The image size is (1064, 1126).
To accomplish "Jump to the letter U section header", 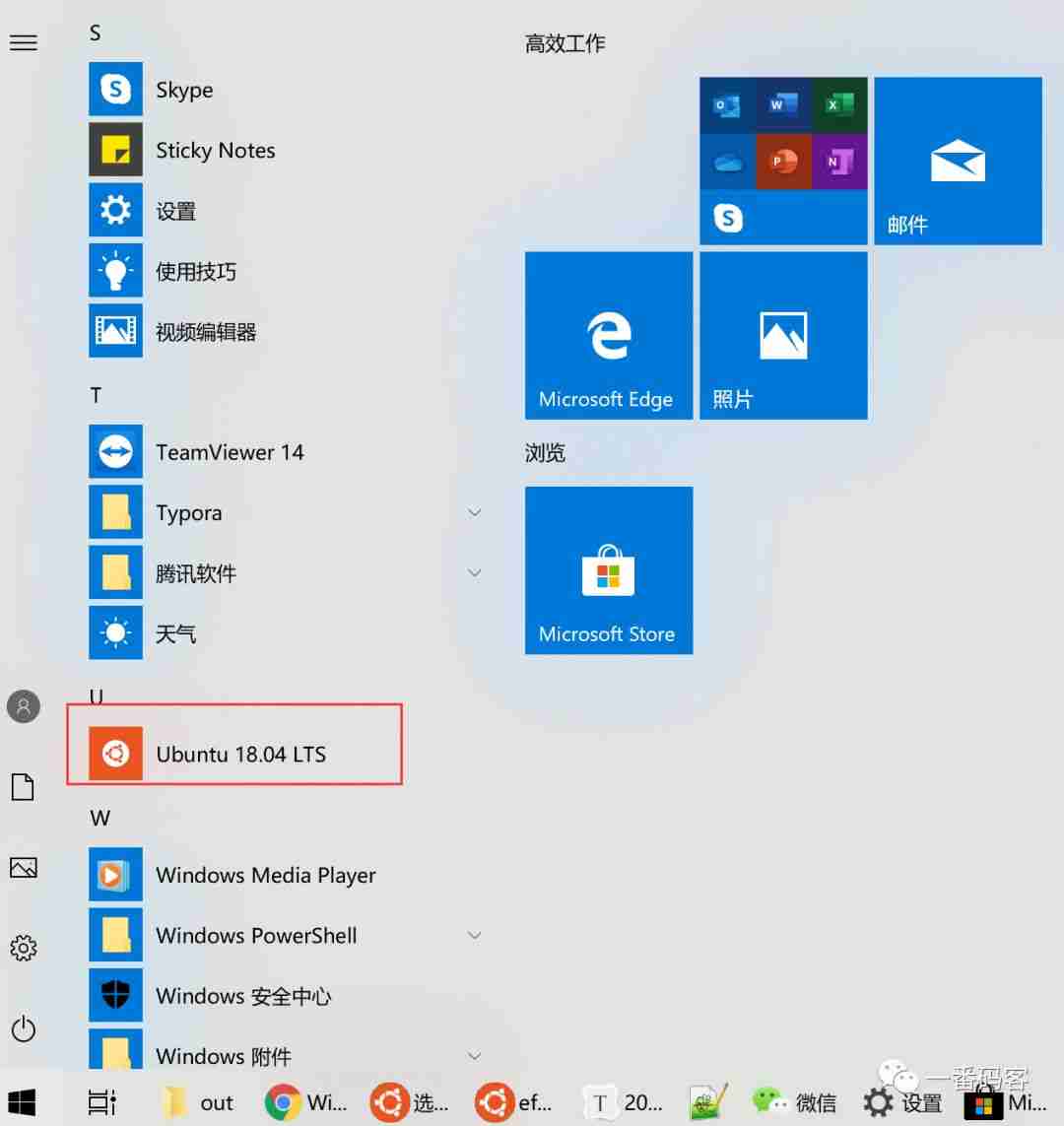I will [x=96, y=696].
